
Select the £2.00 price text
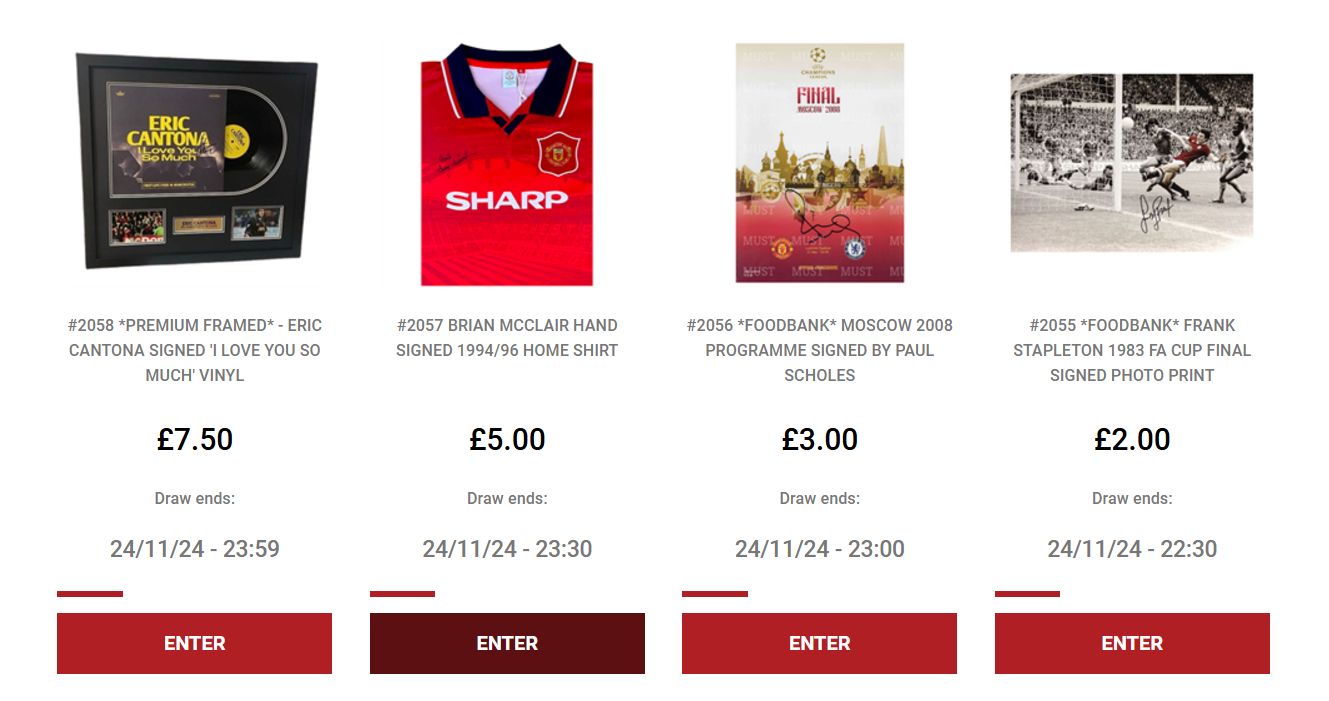point(1132,439)
